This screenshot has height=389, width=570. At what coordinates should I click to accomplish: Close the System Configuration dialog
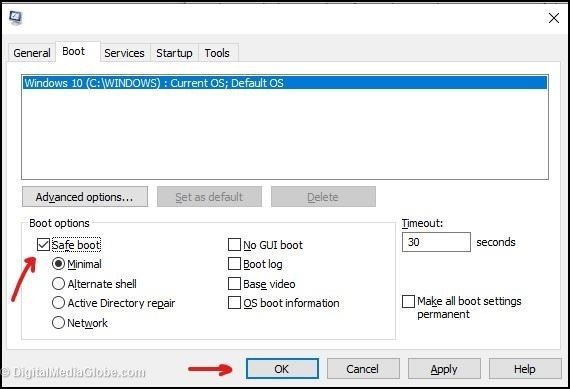point(554,18)
